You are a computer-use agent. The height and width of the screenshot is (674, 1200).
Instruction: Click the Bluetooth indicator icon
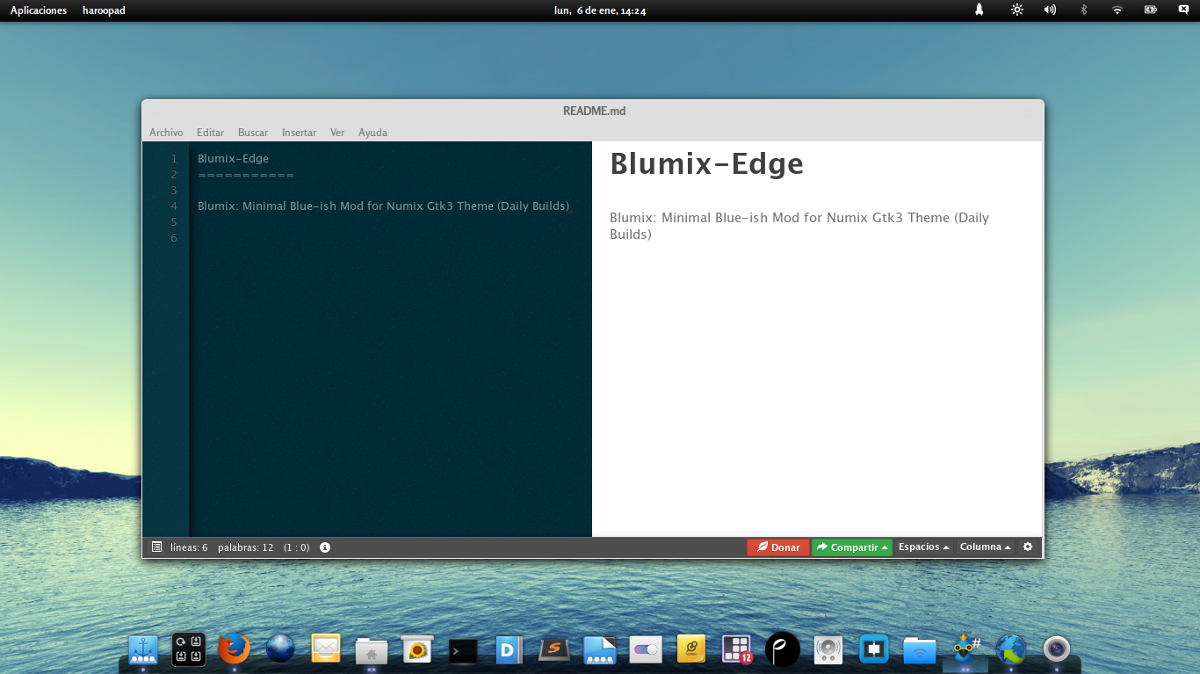1083,10
